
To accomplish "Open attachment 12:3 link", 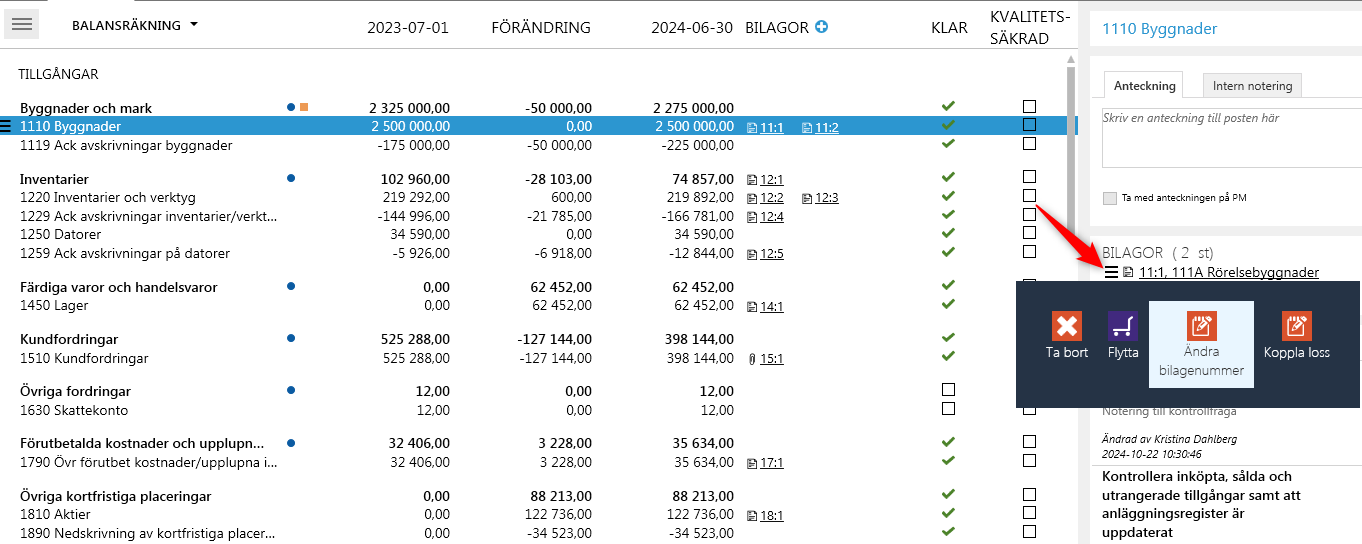I will [x=820, y=198].
